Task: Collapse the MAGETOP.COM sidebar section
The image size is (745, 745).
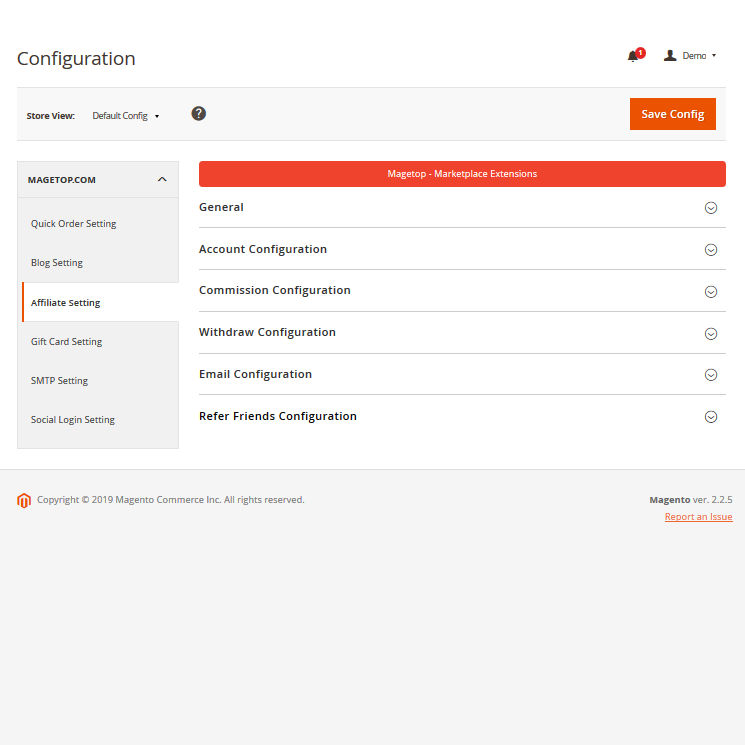Action: 162,180
